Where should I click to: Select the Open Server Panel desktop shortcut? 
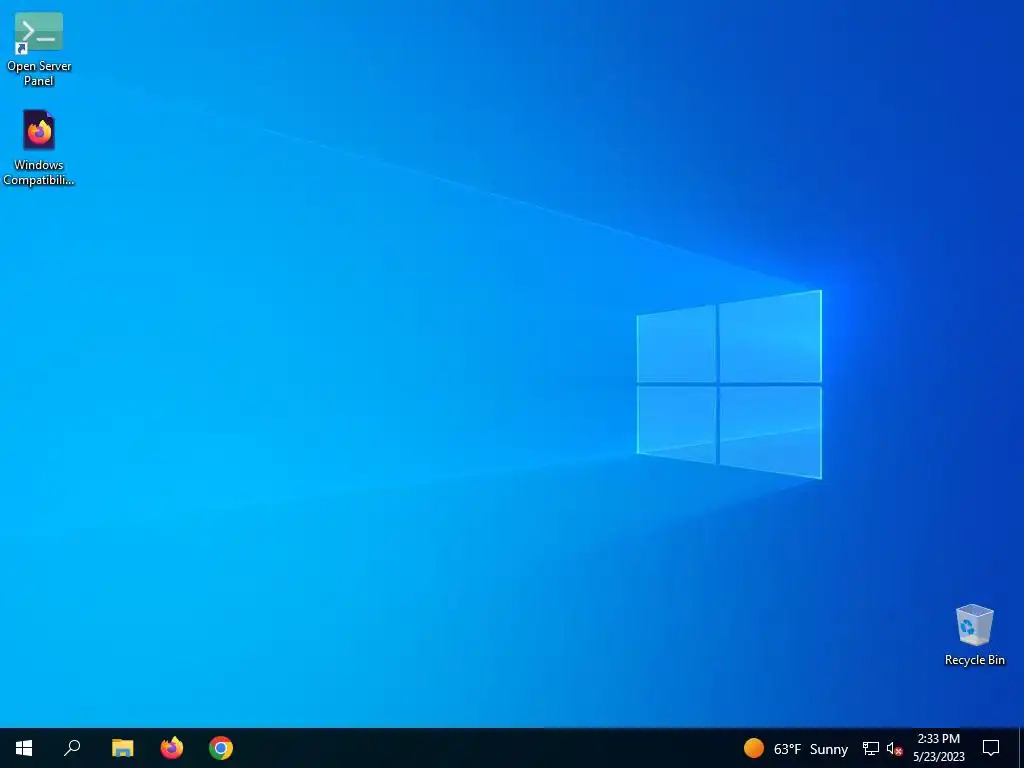tap(39, 49)
